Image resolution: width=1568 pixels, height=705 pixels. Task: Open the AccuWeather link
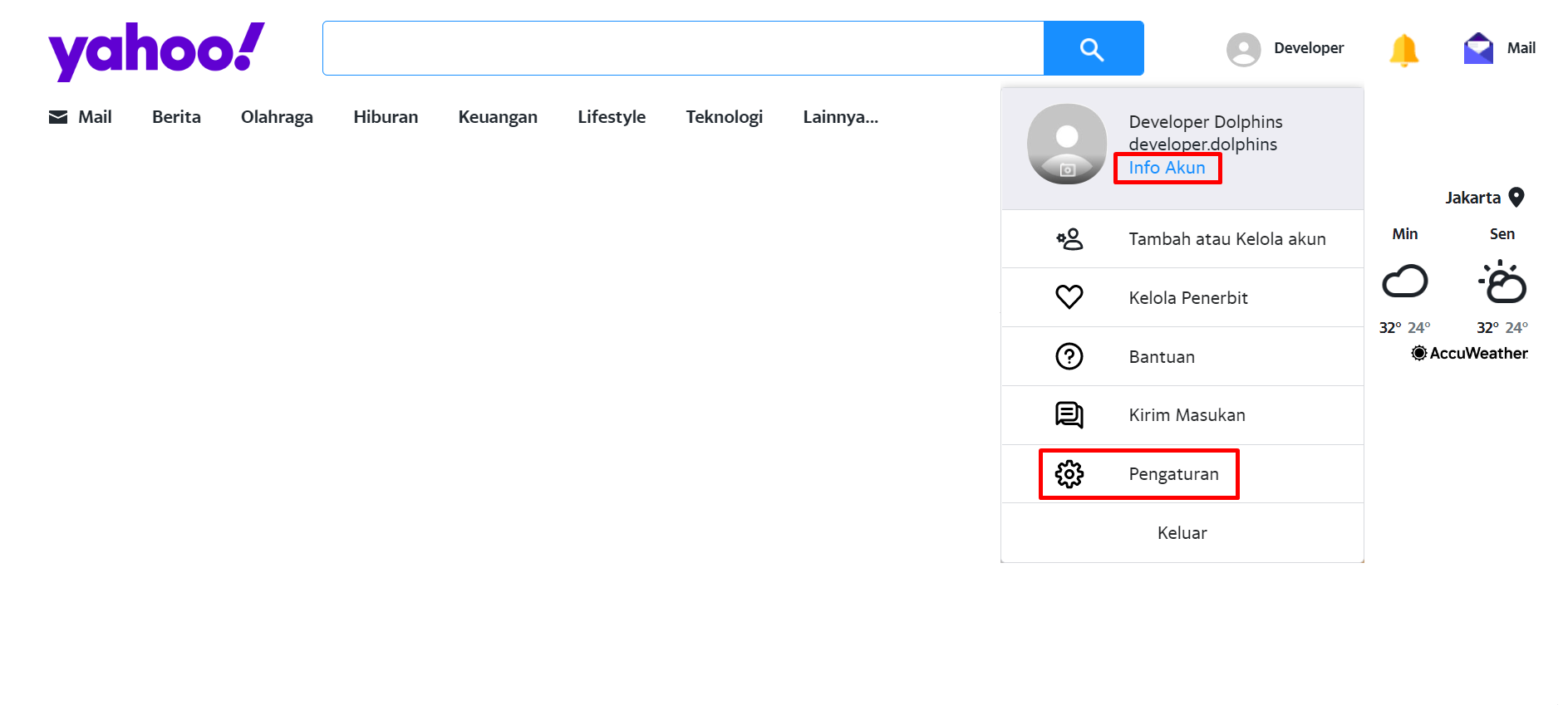1469,354
